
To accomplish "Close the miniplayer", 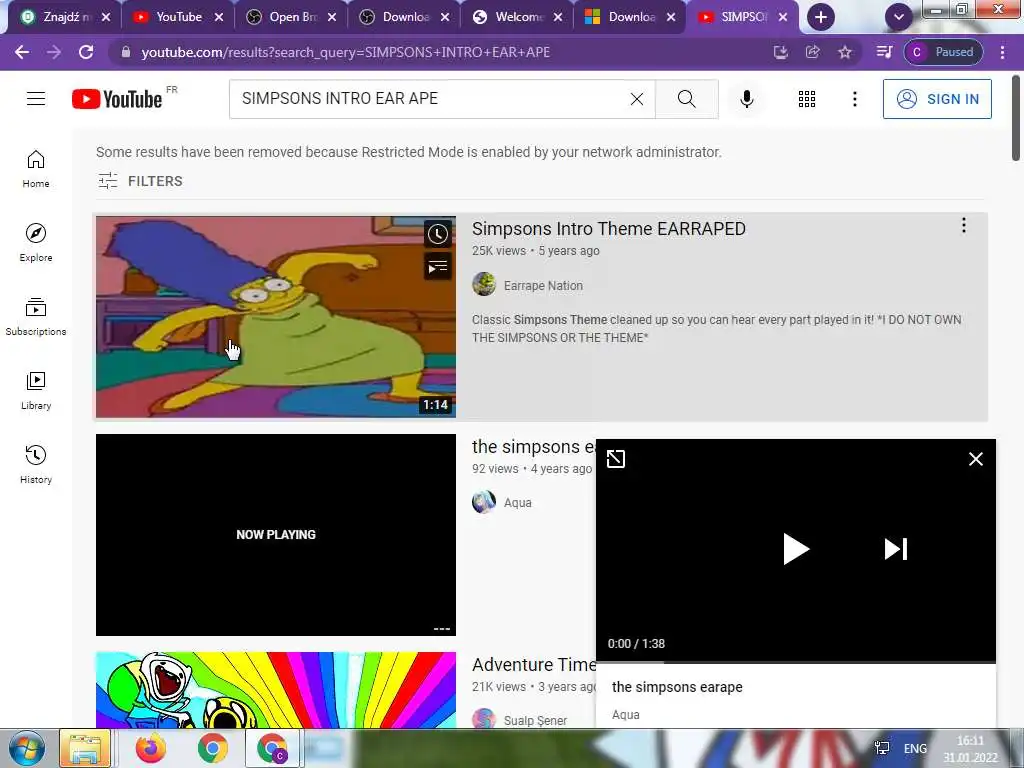I will click(976, 459).
